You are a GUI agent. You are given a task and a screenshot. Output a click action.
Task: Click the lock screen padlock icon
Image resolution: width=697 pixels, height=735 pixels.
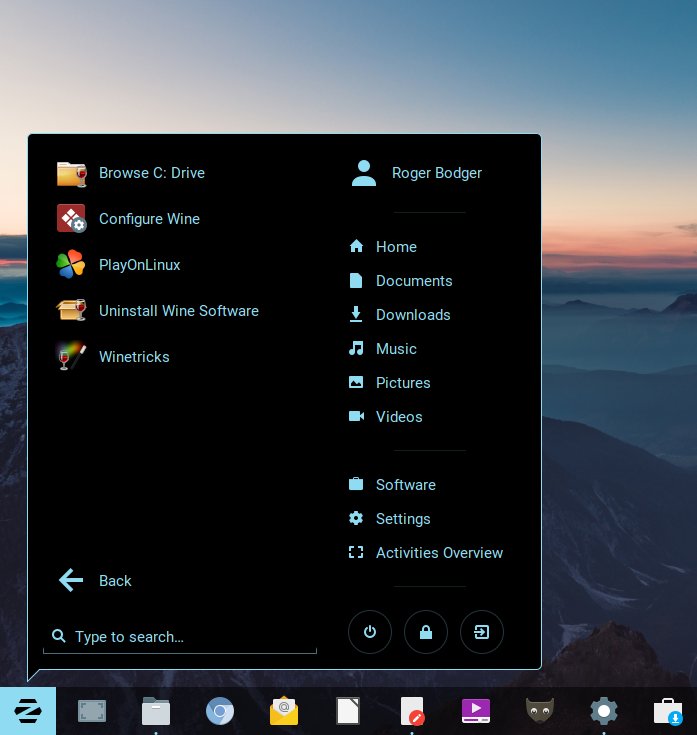click(426, 632)
